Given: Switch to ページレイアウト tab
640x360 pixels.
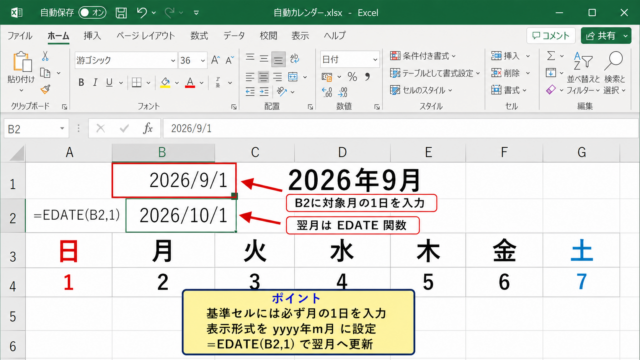Looking at the screenshot, I should pos(145,36).
